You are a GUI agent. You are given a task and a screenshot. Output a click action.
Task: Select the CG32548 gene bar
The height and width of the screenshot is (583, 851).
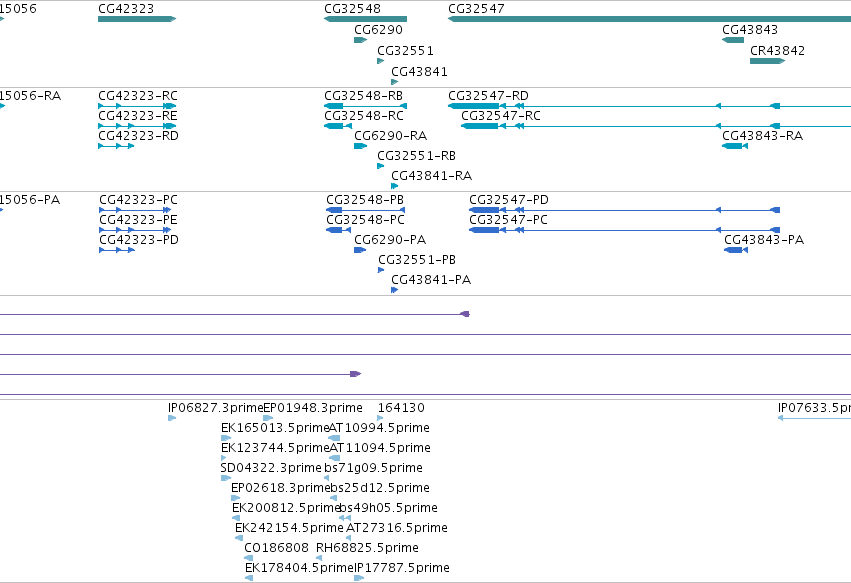pyautogui.click(x=365, y=19)
